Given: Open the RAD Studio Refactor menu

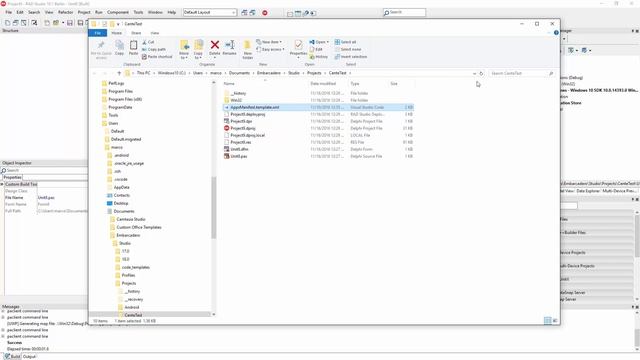Looking at the screenshot, I should pos(65,12).
